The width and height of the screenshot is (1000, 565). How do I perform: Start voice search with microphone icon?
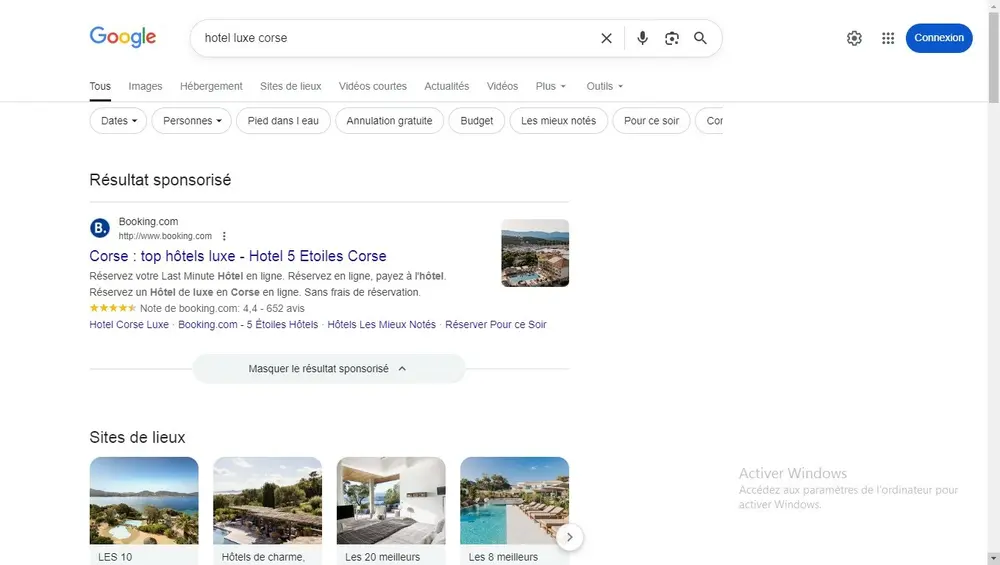(642, 38)
